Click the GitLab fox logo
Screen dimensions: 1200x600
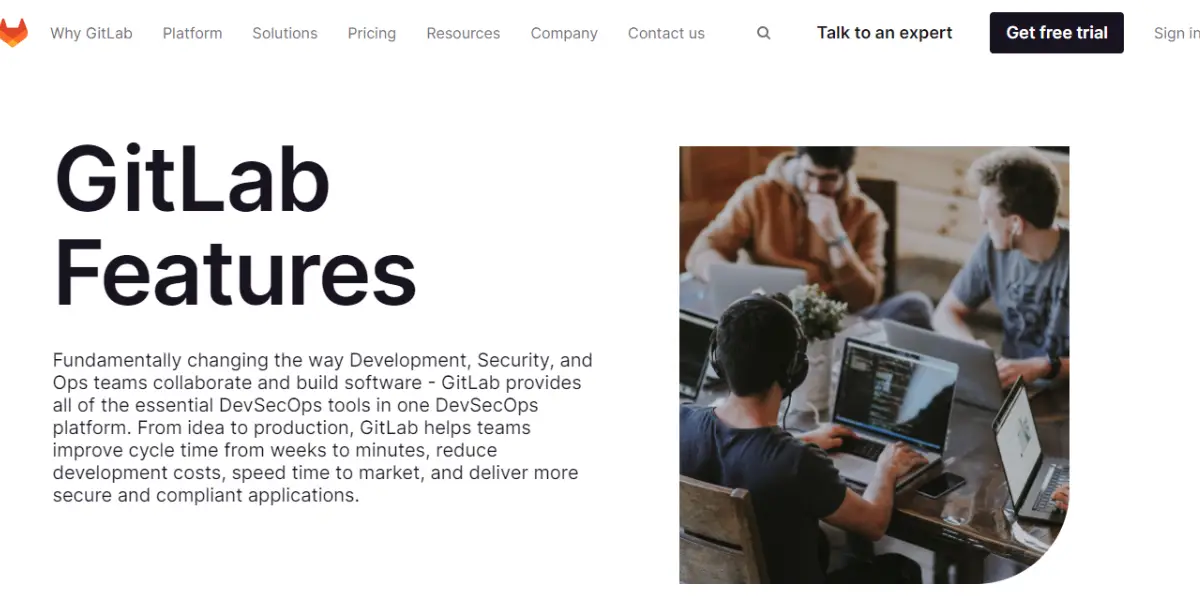coord(13,33)
